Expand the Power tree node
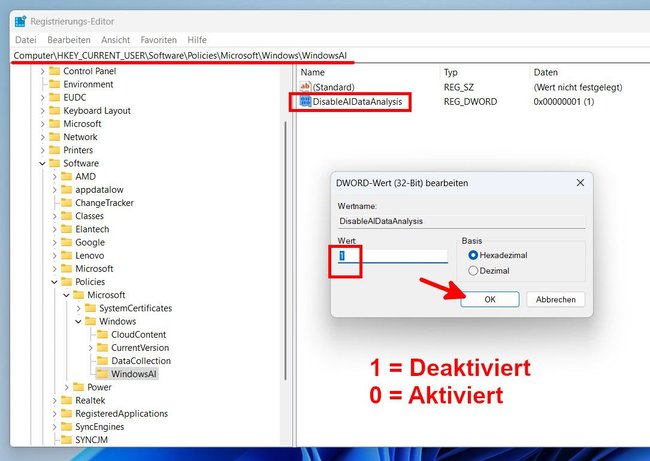 tap(66, 387)
